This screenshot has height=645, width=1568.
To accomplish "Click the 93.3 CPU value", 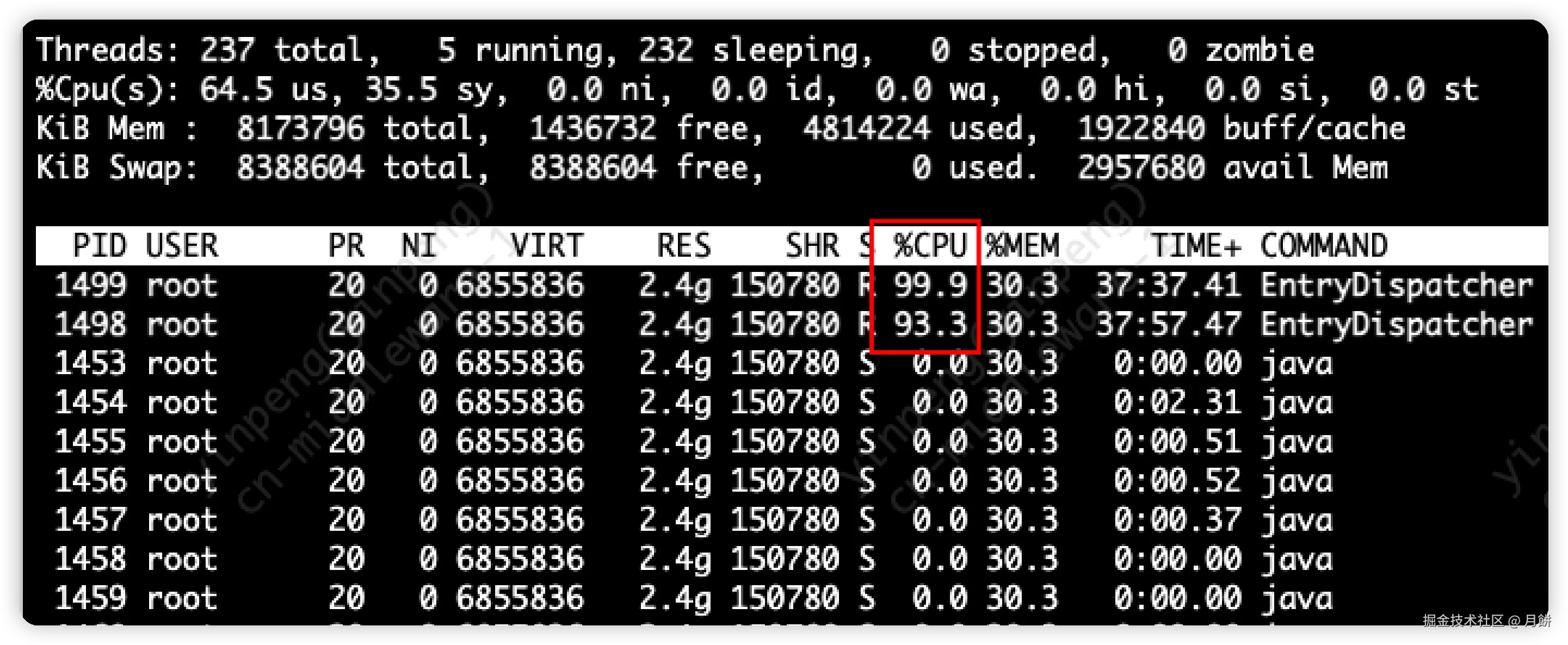I will [x=929, y=324].
